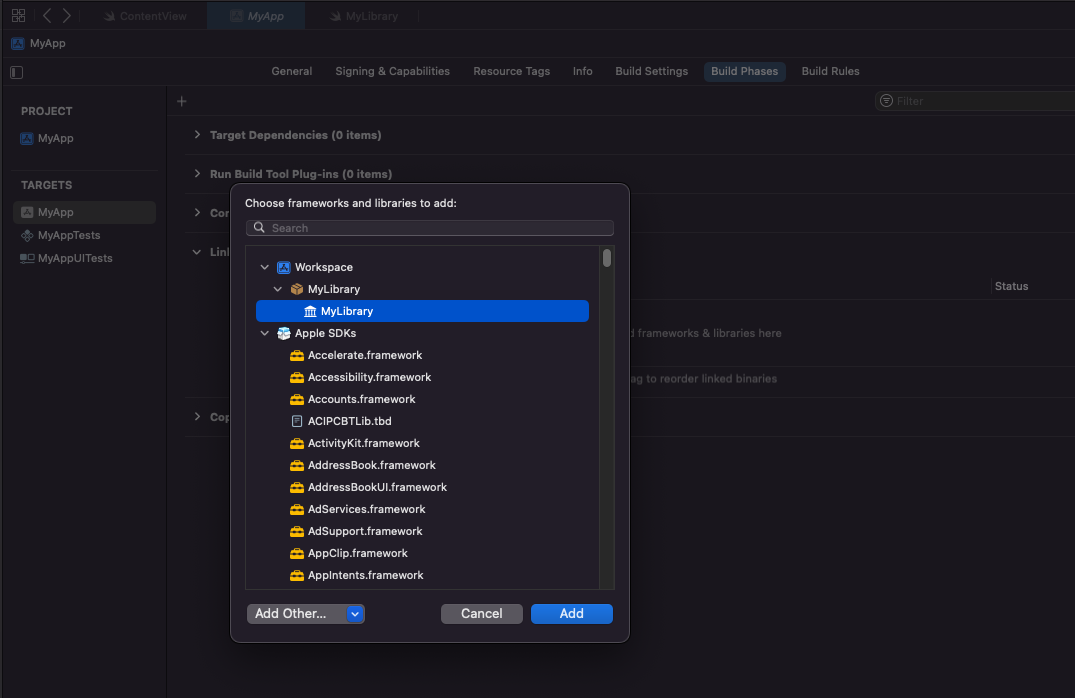Select the MyAppTests target icon
Screen dimensions: 1075x698
(27, 235)
